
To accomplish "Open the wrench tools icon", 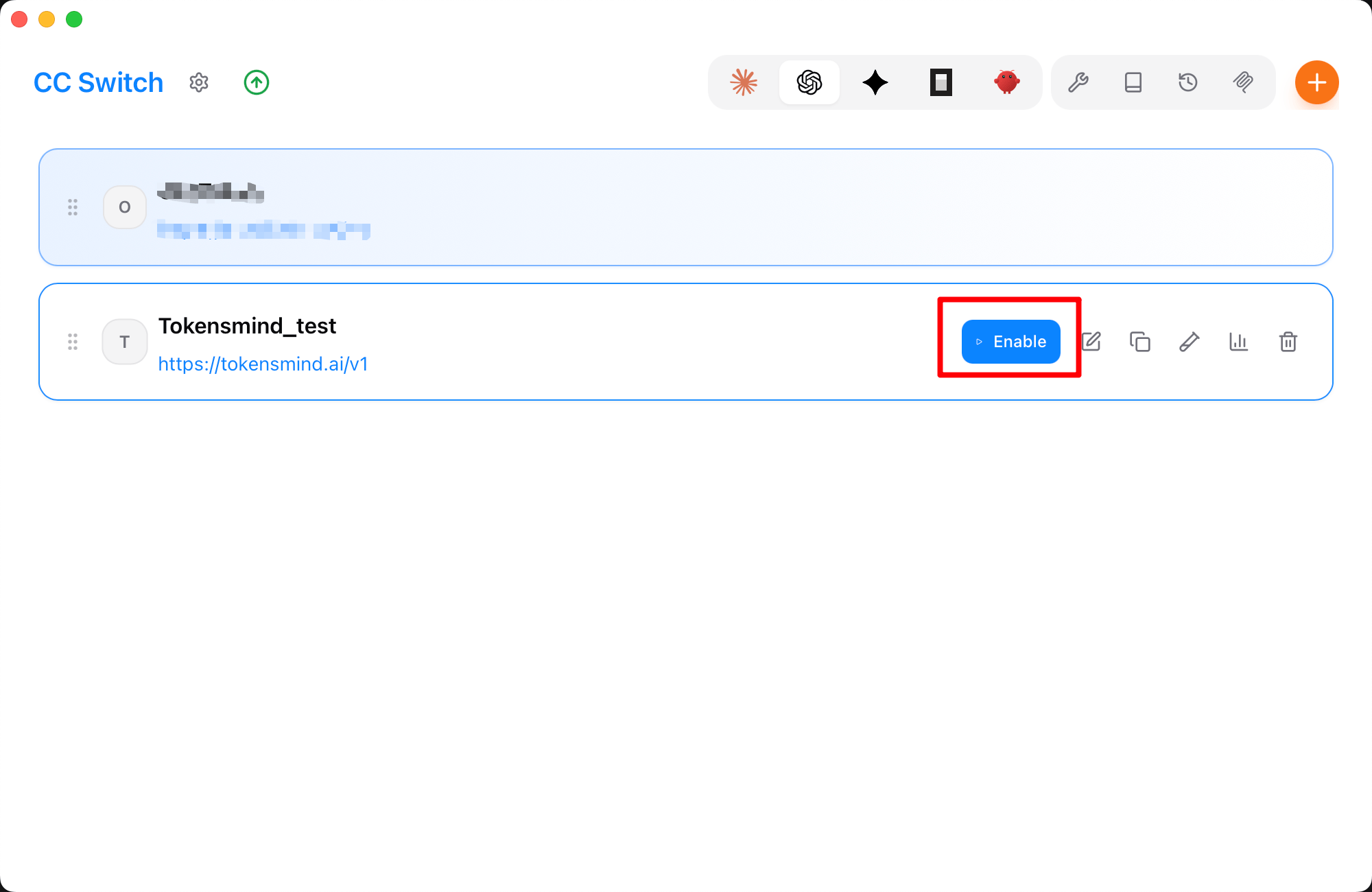I will pyautogui.click(x=1078, y=82).
